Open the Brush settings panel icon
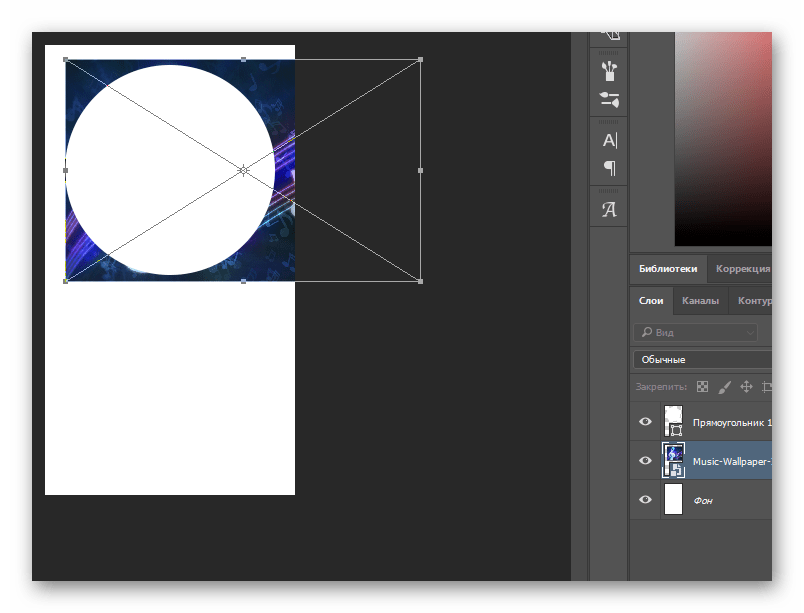804x613 pixels. [x=609, y=99]
